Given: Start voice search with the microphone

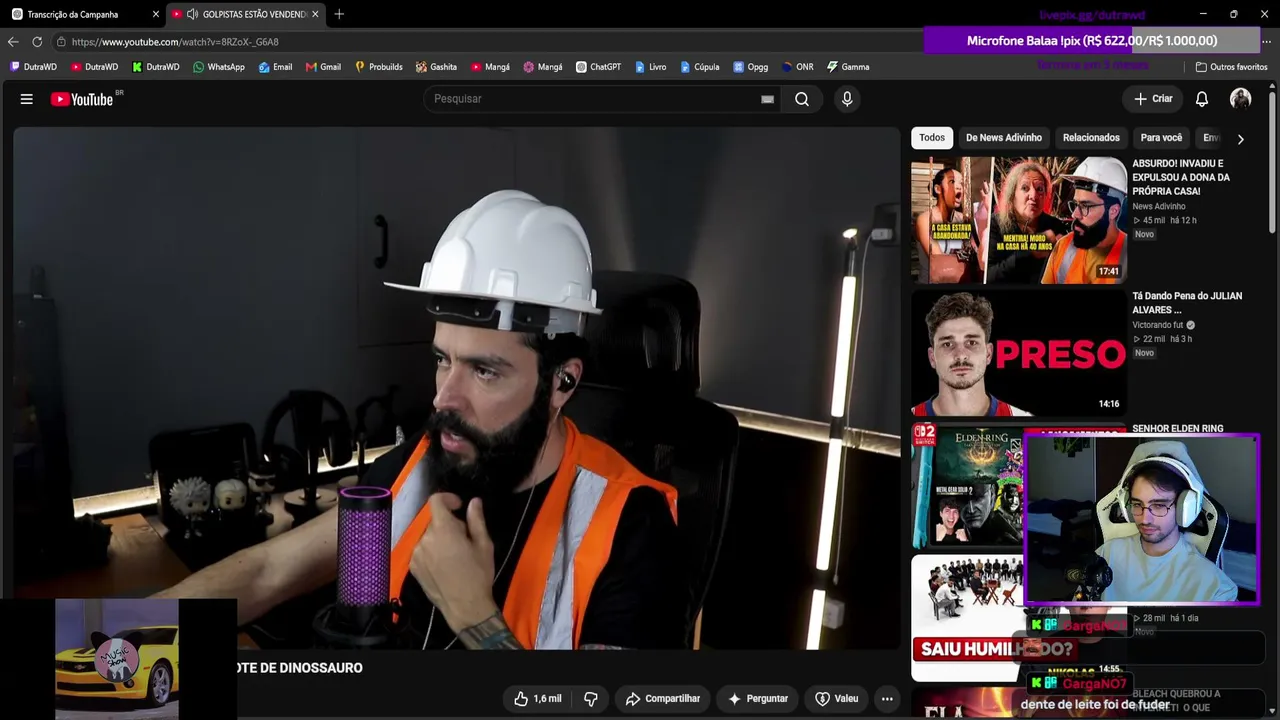Looking at the screenshot, I should click(x=847, y=99).
